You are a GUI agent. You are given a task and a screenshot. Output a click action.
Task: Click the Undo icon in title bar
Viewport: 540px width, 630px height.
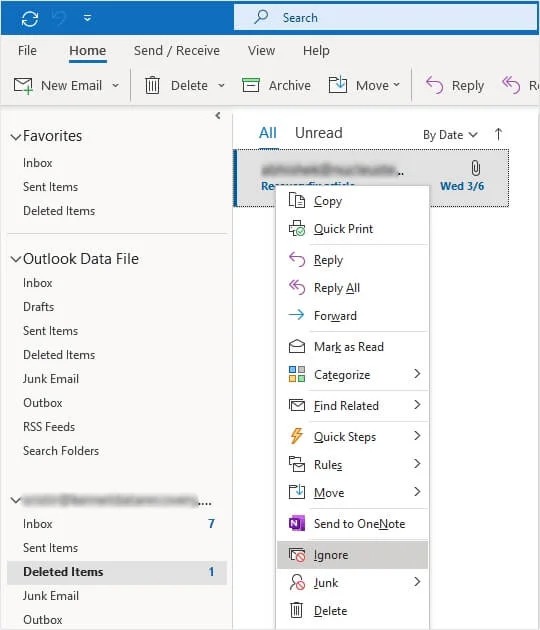(59, 18)
